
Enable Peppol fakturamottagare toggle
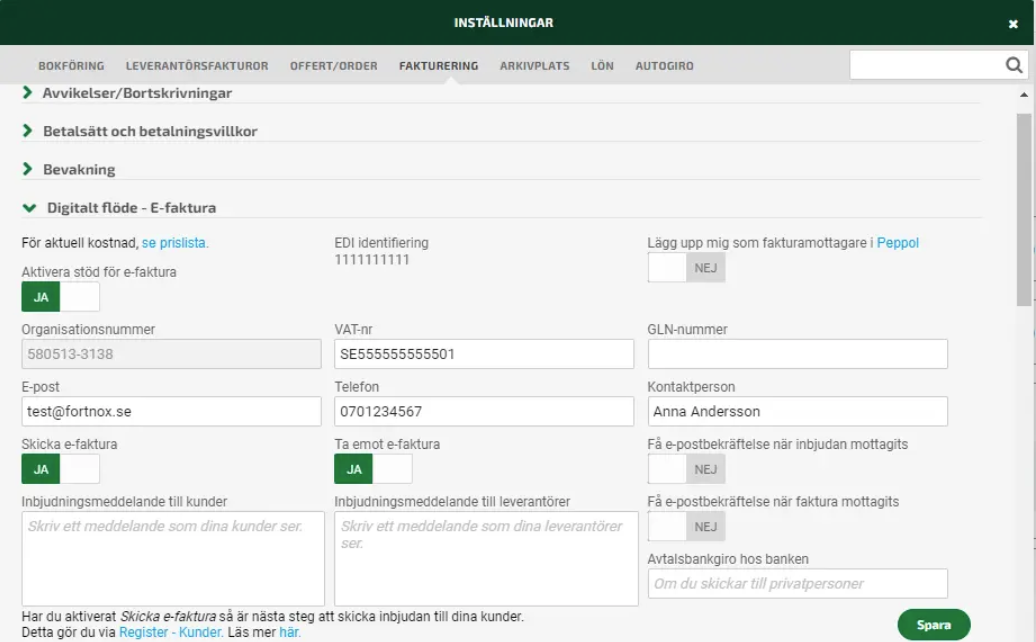[x=686, y=268]
